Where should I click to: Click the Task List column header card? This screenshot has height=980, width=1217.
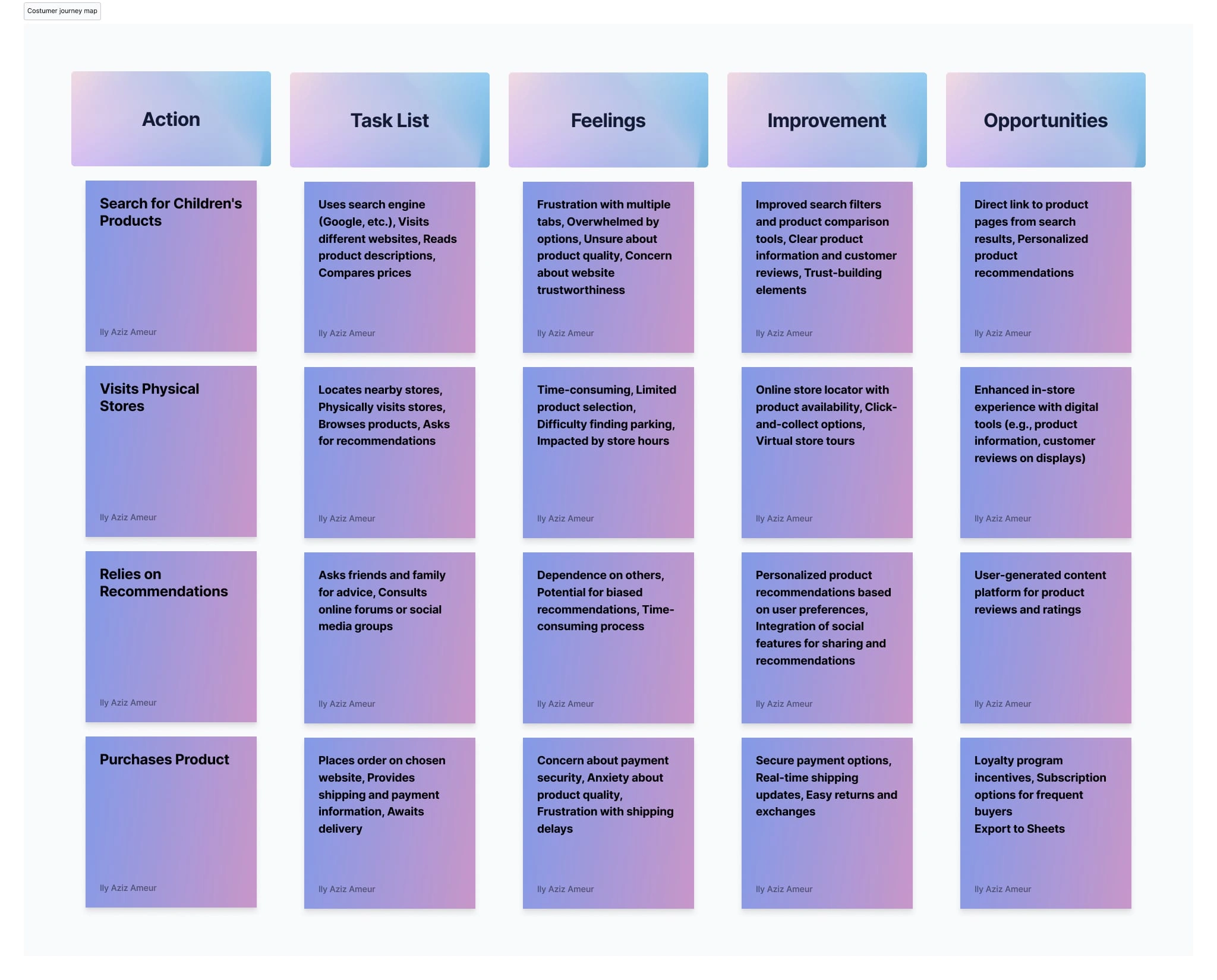coord(389,119)
